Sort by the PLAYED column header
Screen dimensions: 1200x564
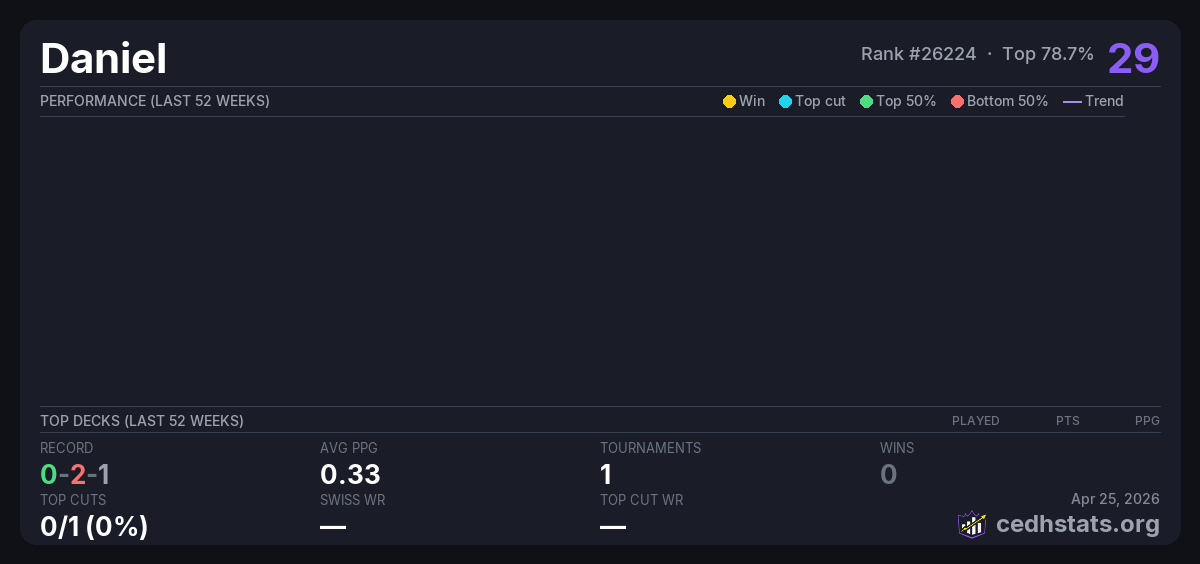tap(975, 421)
